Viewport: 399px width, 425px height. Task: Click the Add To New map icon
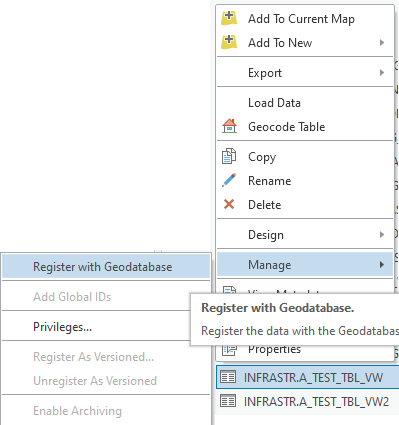point(229,42)
